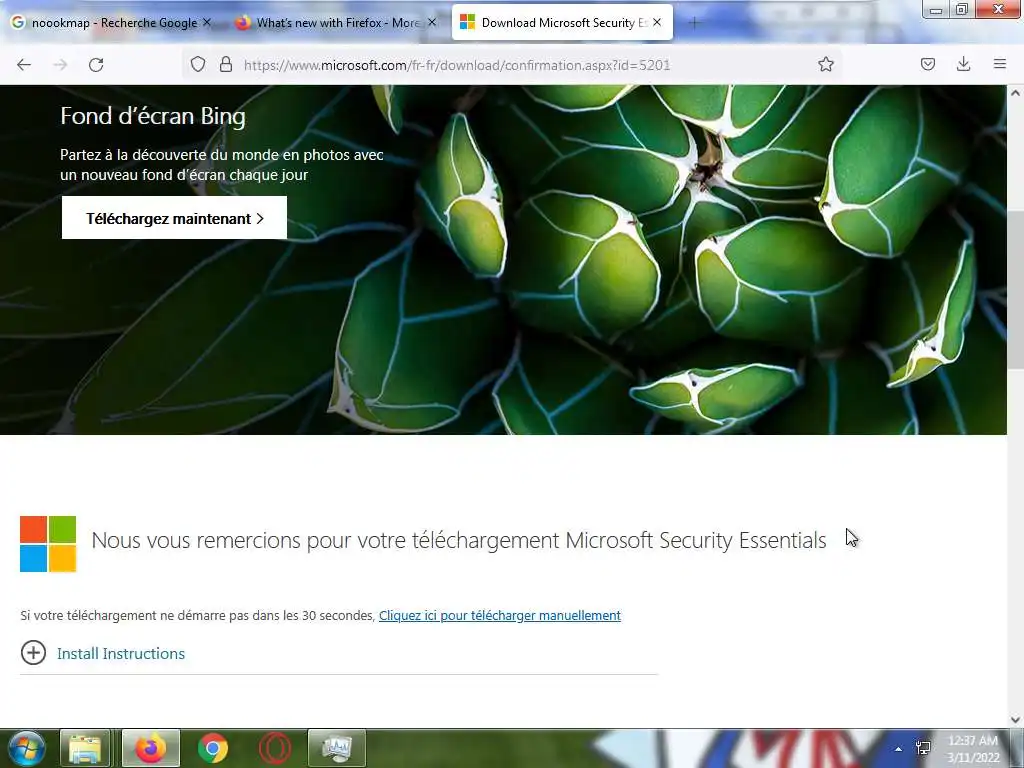Launch Opera from the taskbar
The height and width of the screenshot is (768, 1024).
tap(275, 748)
